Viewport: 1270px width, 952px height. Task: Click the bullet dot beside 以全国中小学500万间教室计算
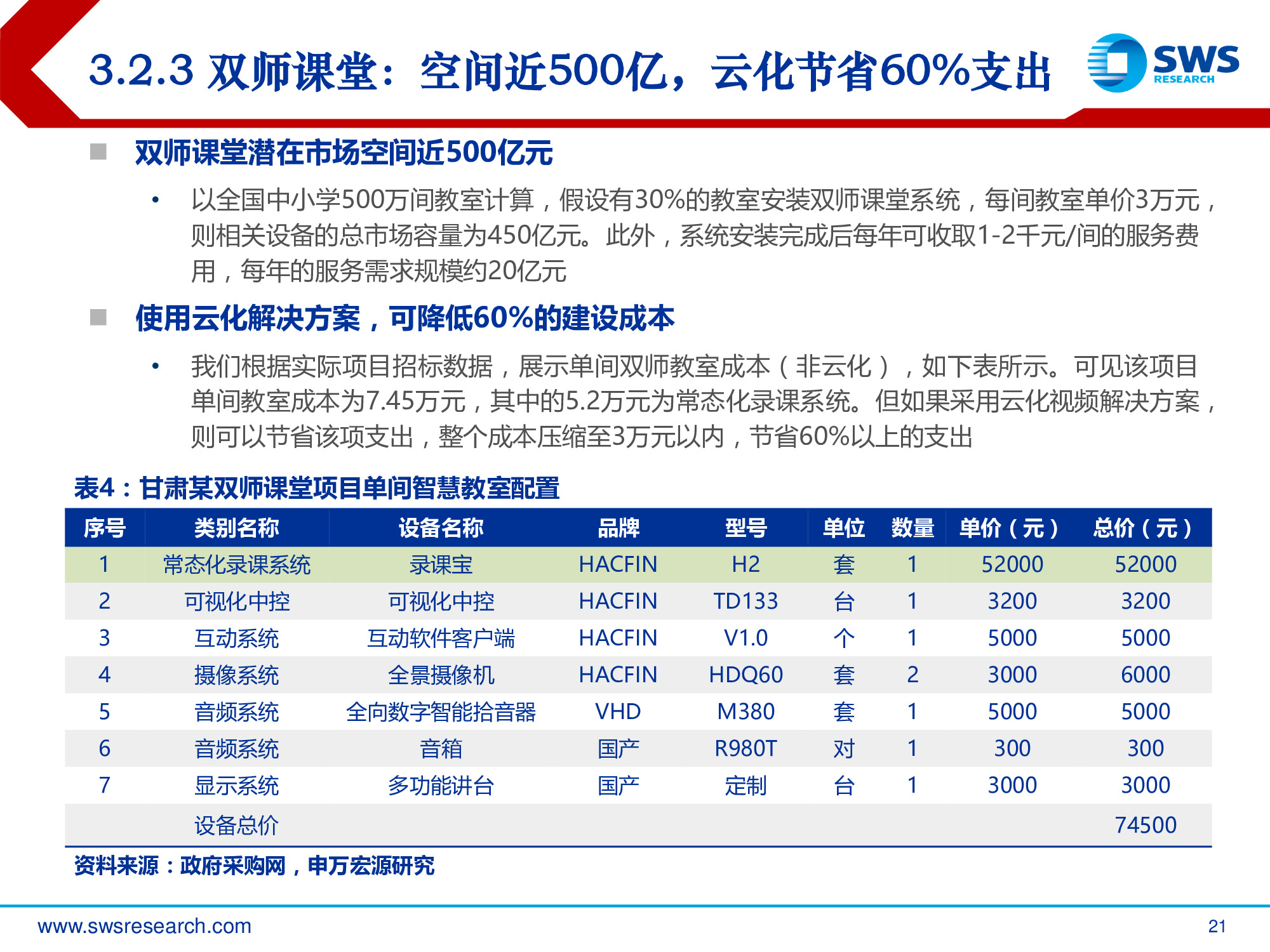(154, 200)
